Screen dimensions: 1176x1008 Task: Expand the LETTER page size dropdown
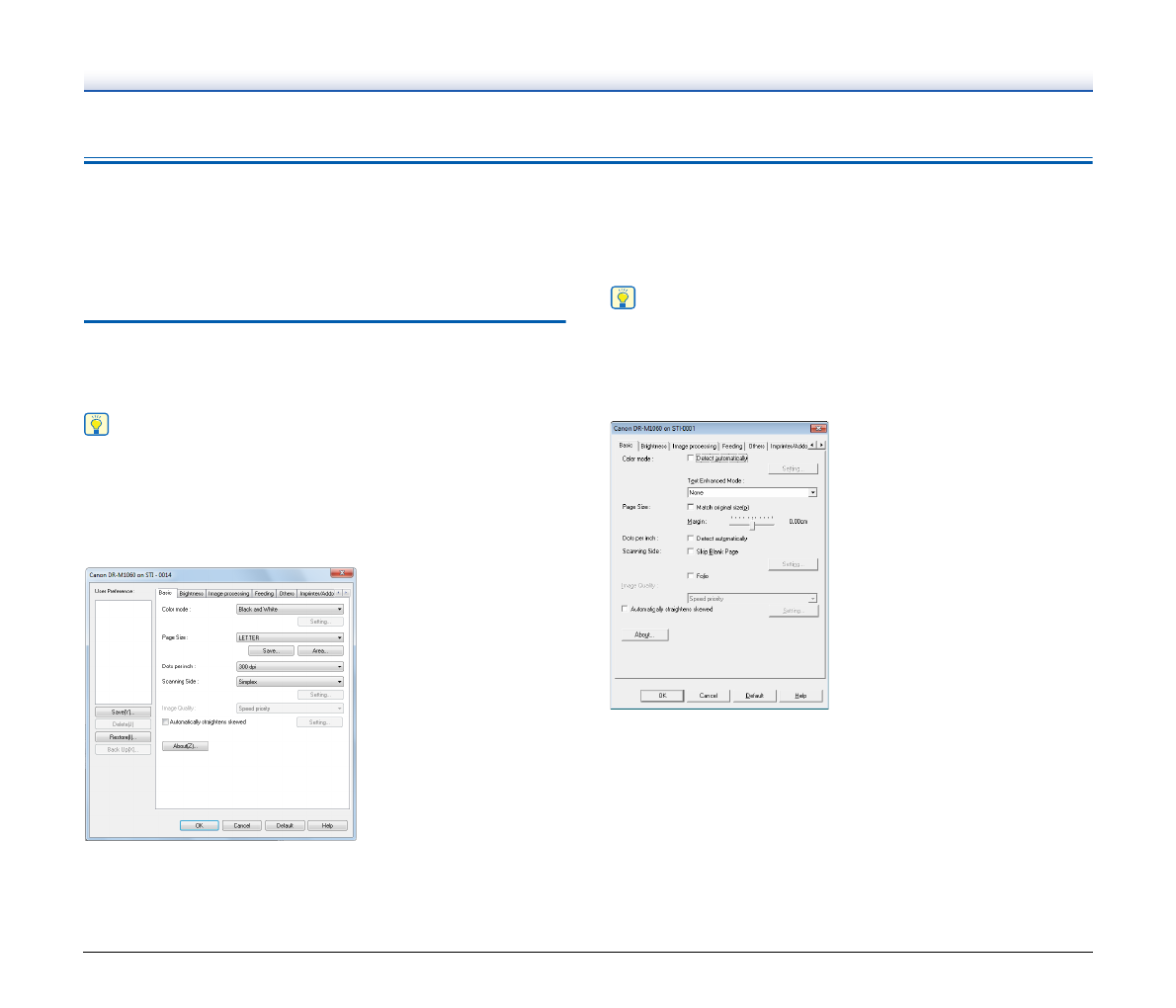point(290,637)
